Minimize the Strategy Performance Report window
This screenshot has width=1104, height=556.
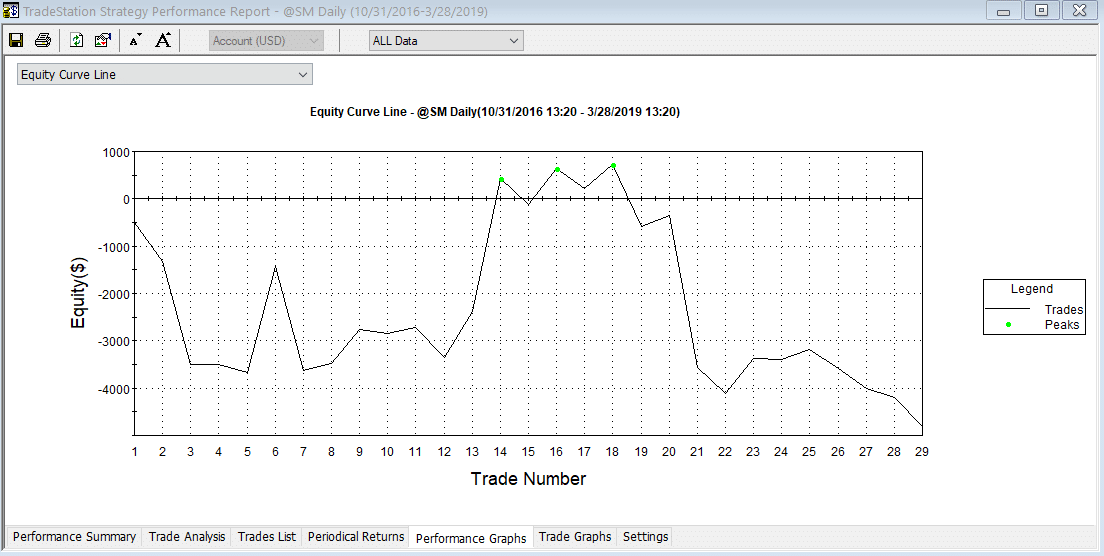pyautogui.click(x=1004, y=11)
